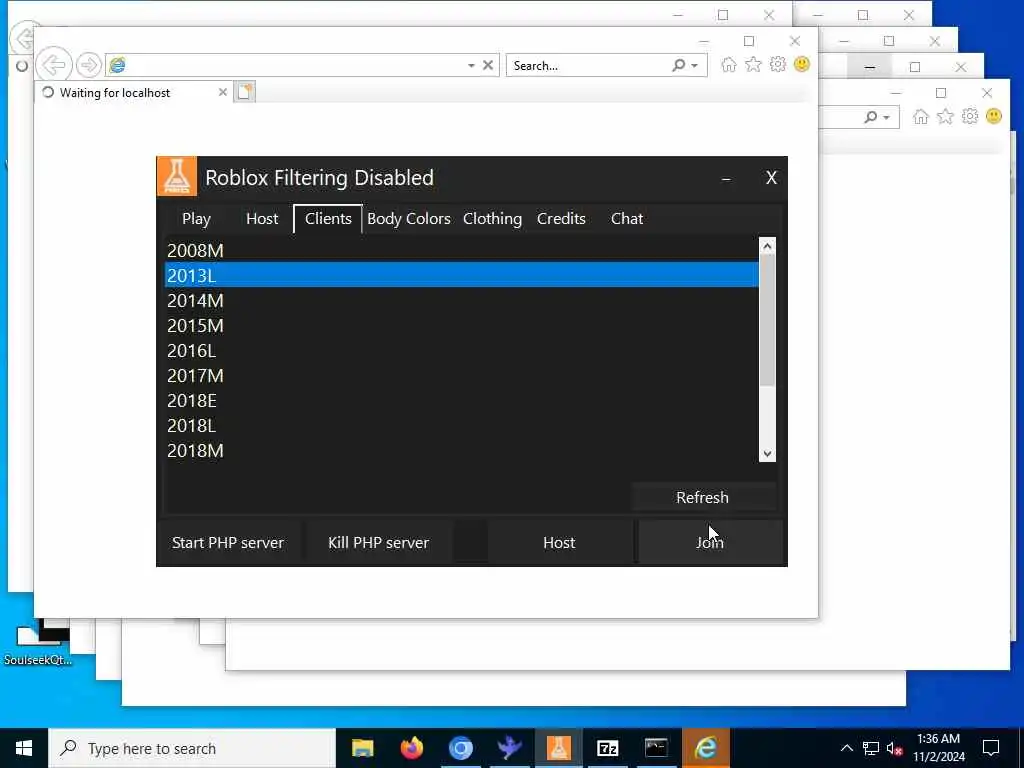
Task: Launch Firefox from the taskbar
Action: pos(411,748)
